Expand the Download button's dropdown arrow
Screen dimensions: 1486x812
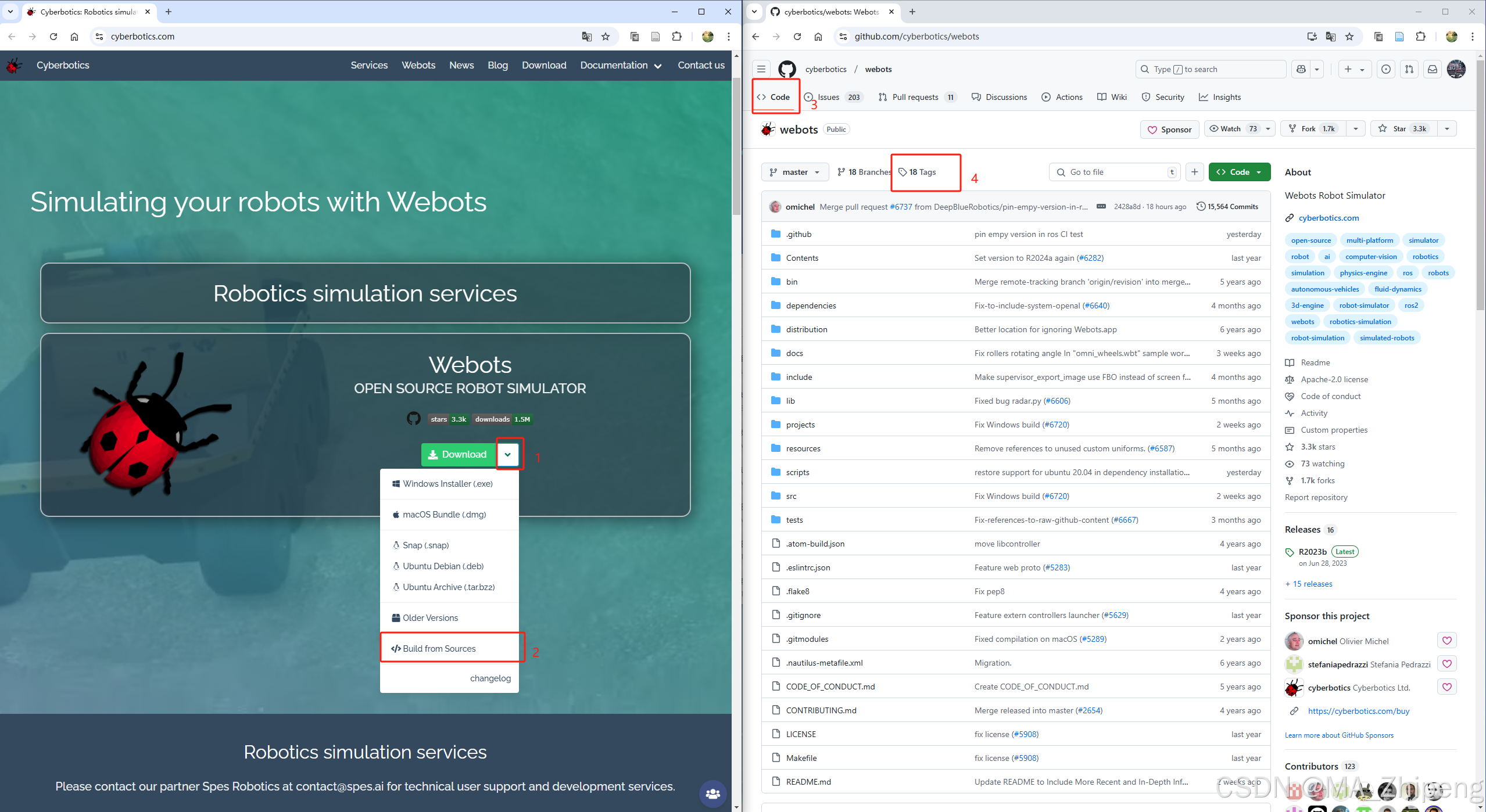coord(509,454)
